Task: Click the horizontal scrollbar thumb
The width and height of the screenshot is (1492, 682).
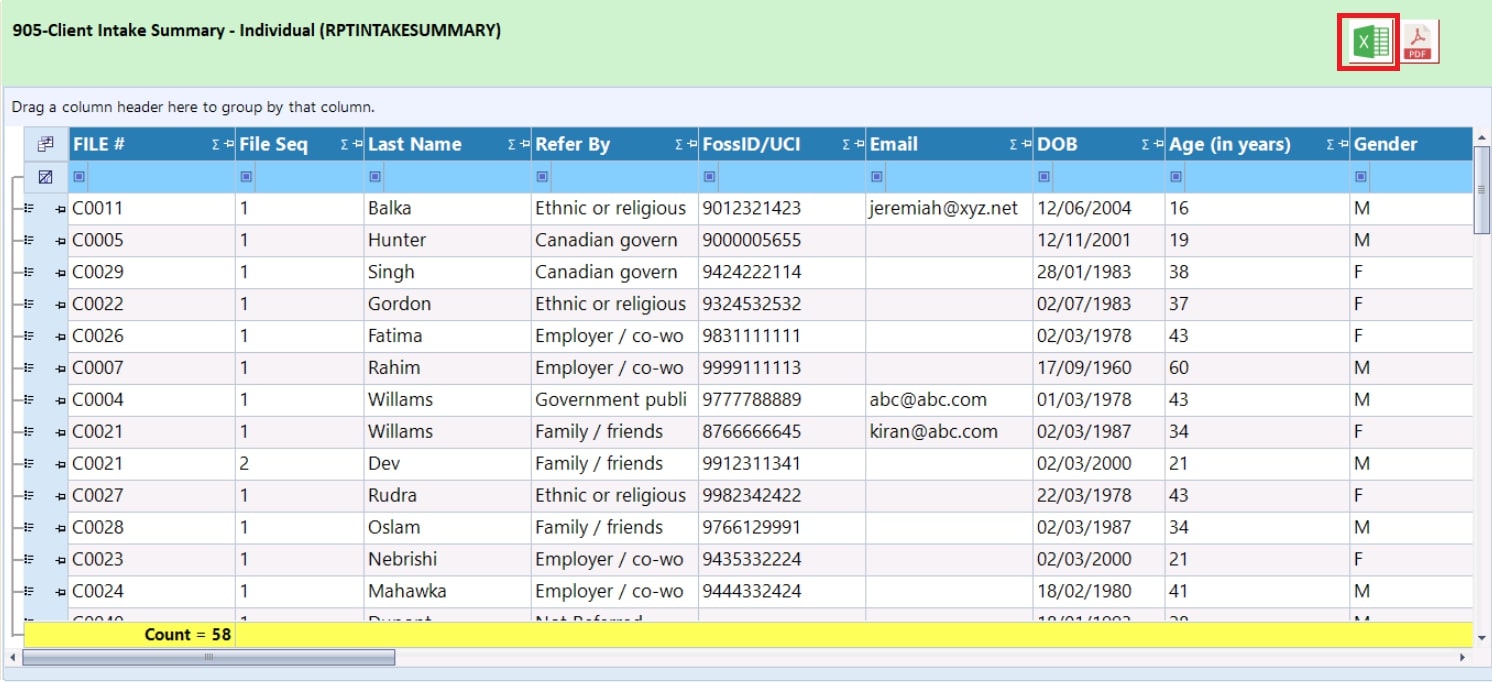Action: click(208, 657)
